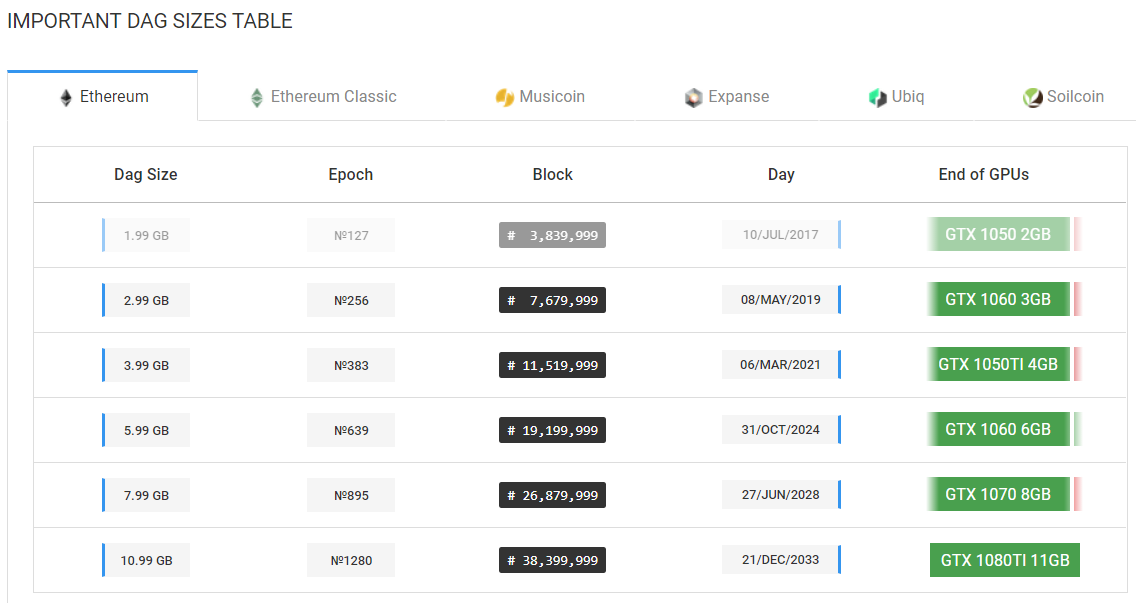1136x603 pixels.
Task: Click the 2.99 GB dag size cell
Action: click(x=146, y=300)
